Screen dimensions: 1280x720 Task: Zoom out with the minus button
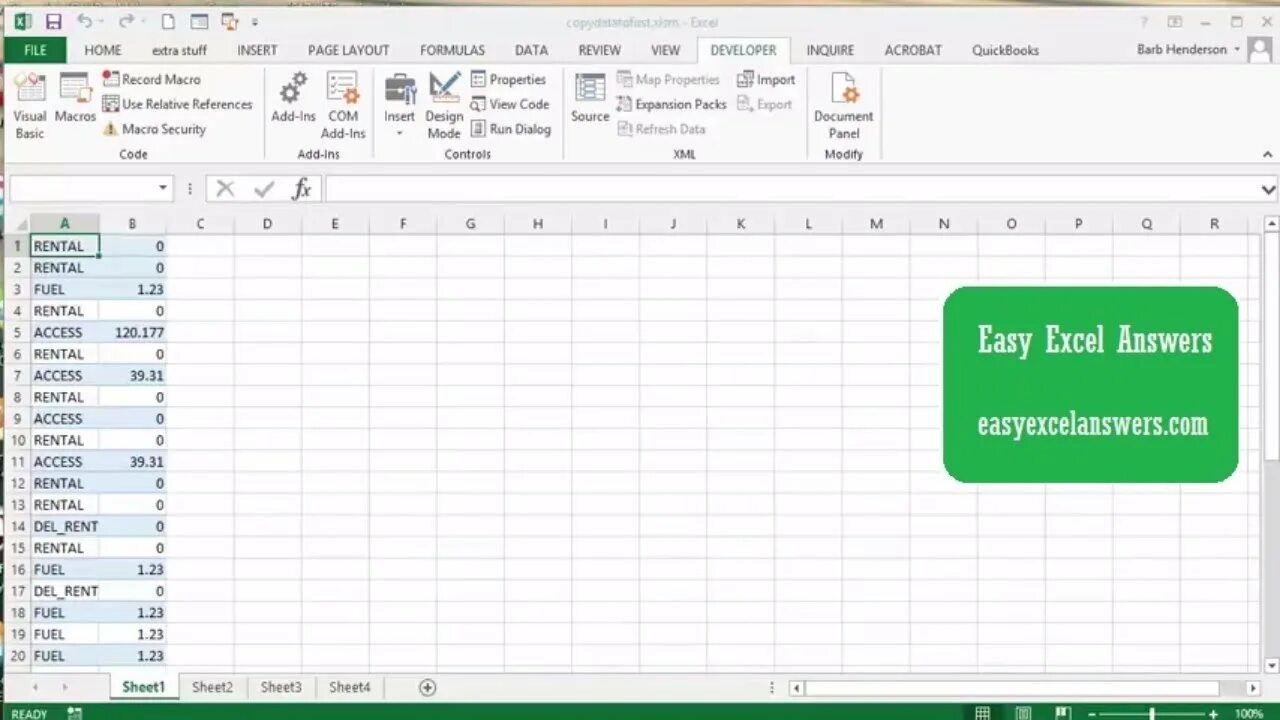1091,713
